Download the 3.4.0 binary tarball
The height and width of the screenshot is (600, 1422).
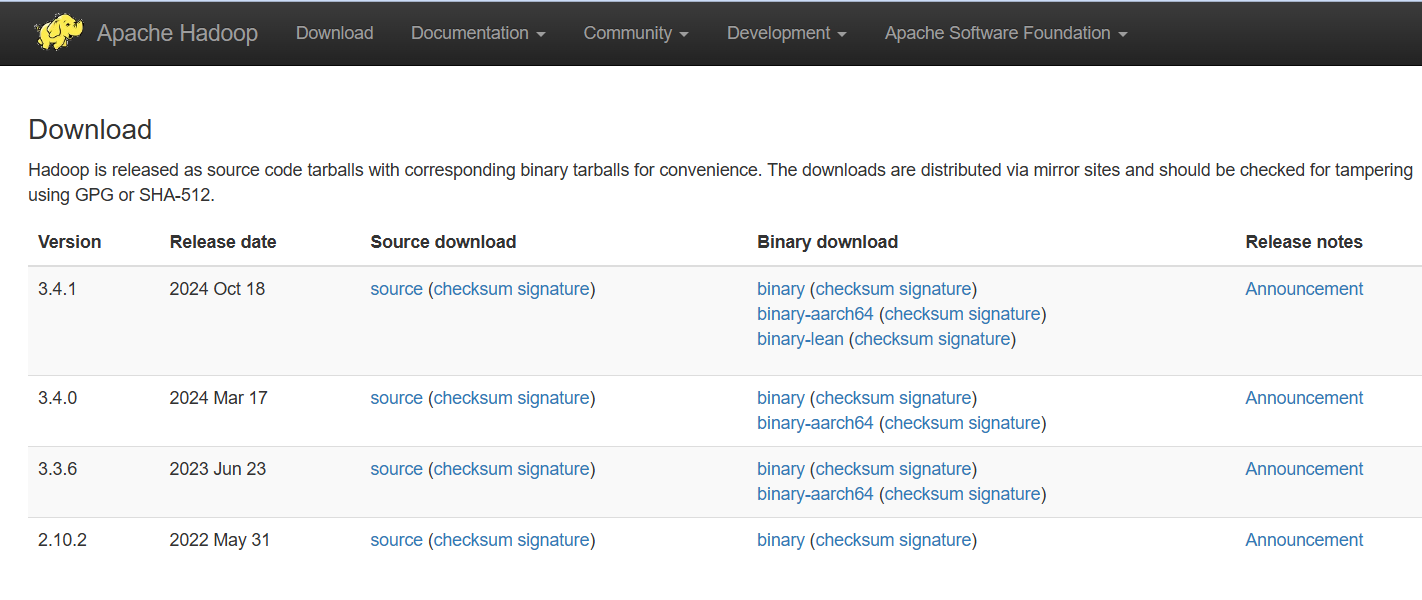[x=780, y=398]
